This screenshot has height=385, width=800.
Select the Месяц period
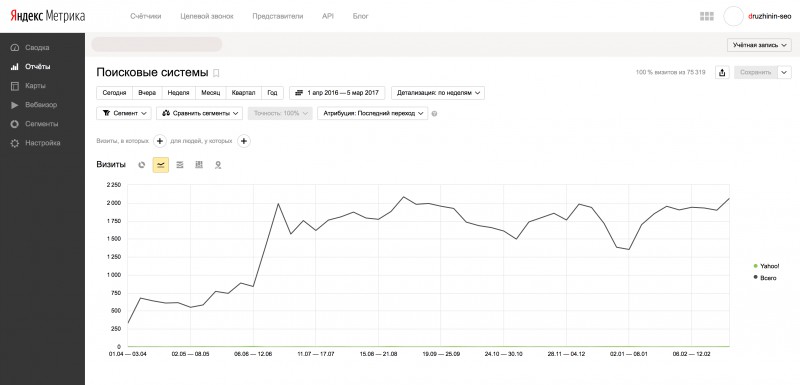(210, 93)
